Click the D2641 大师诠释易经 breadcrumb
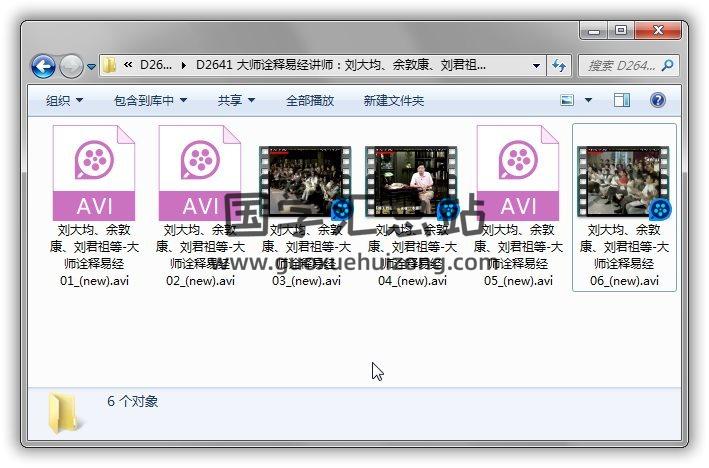Image resolution: width=709 pixels, height=468 pixels. click(341, 65)
